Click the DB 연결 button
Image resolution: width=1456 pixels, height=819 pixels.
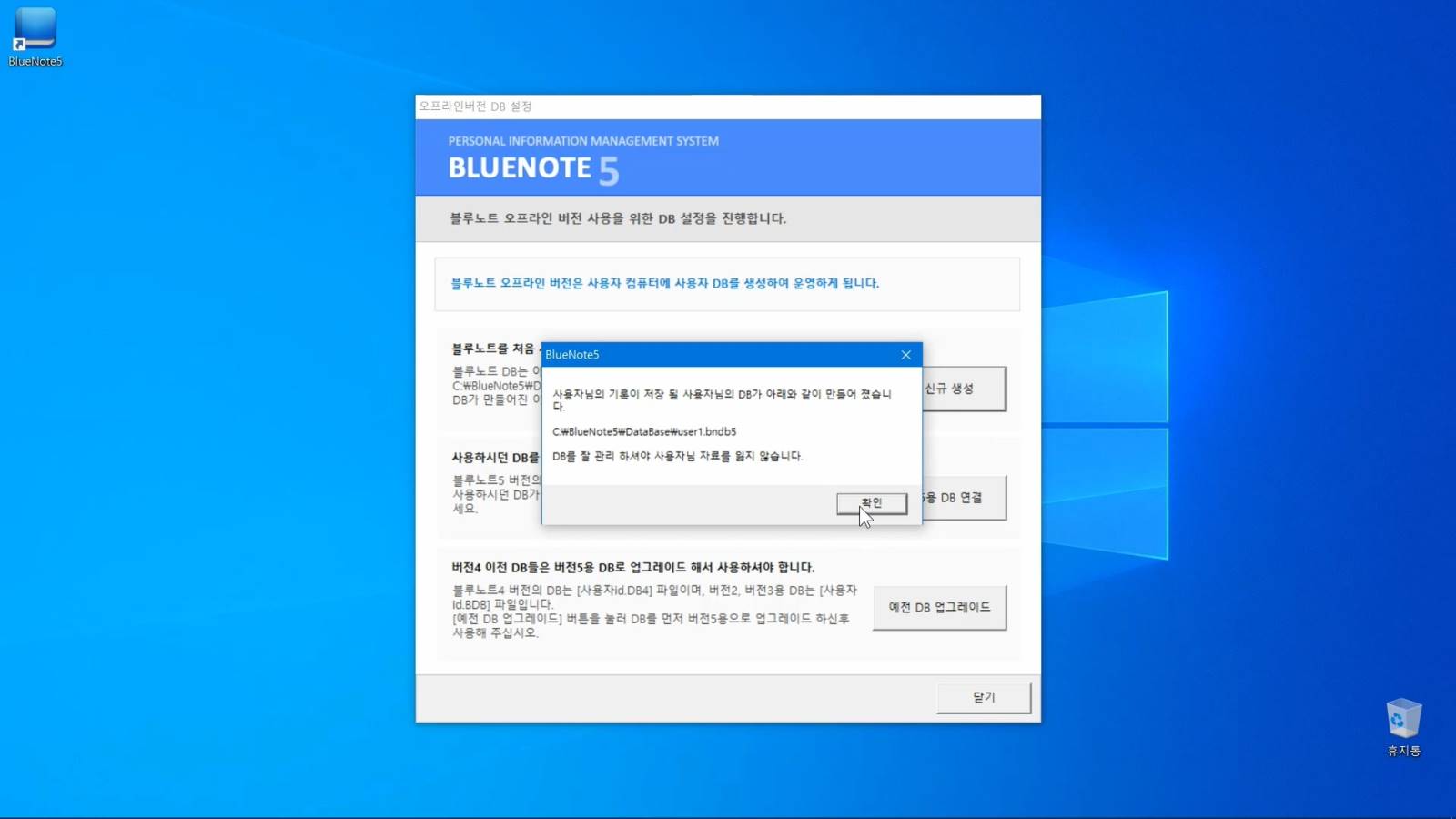pos(964,498)
